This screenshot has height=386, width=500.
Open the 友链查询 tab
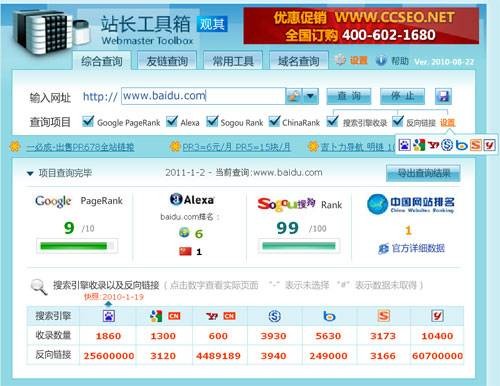pos(167,61)
